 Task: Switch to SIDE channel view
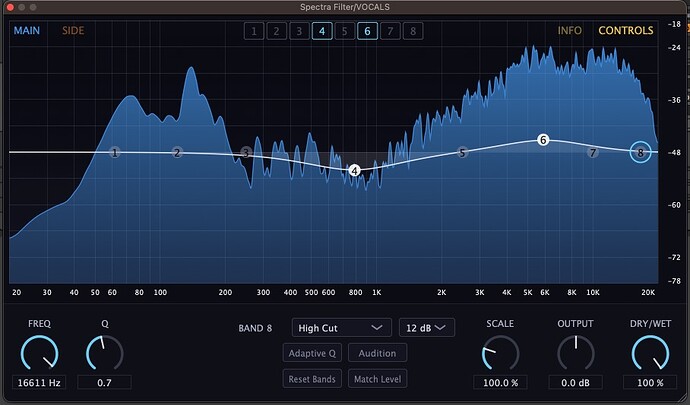pos(73,30)
